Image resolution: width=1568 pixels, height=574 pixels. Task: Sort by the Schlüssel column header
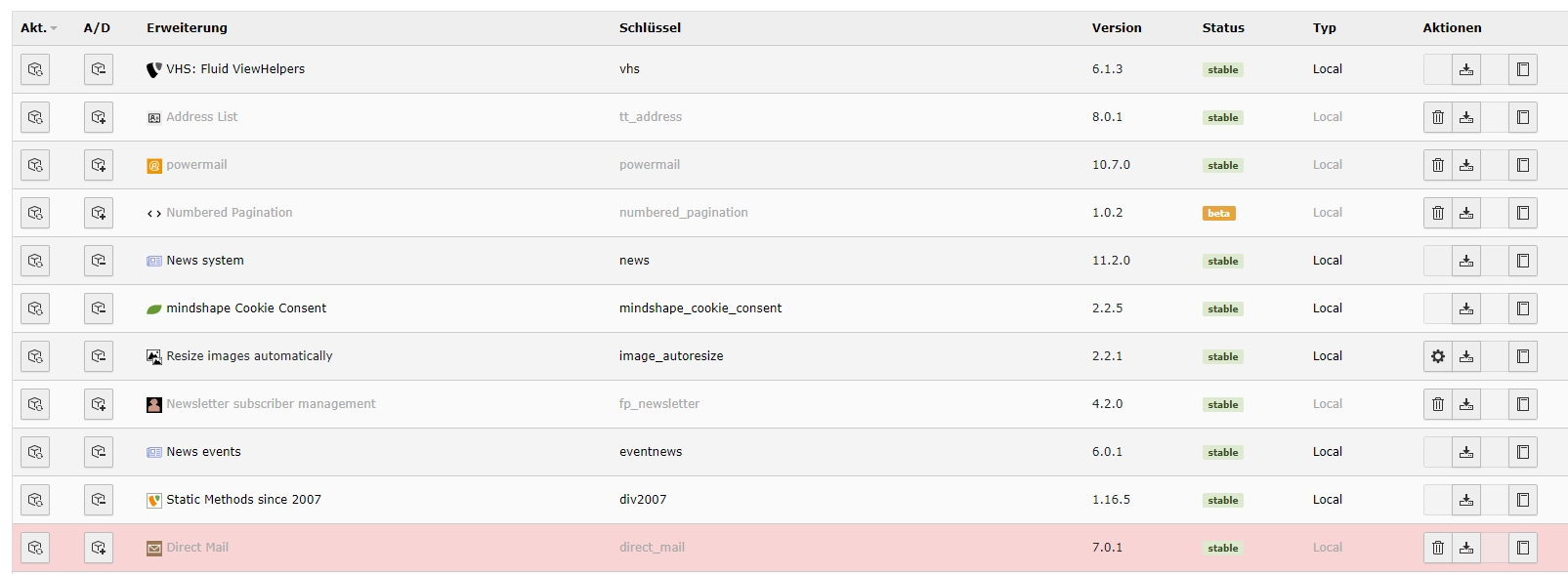(650, 27)
